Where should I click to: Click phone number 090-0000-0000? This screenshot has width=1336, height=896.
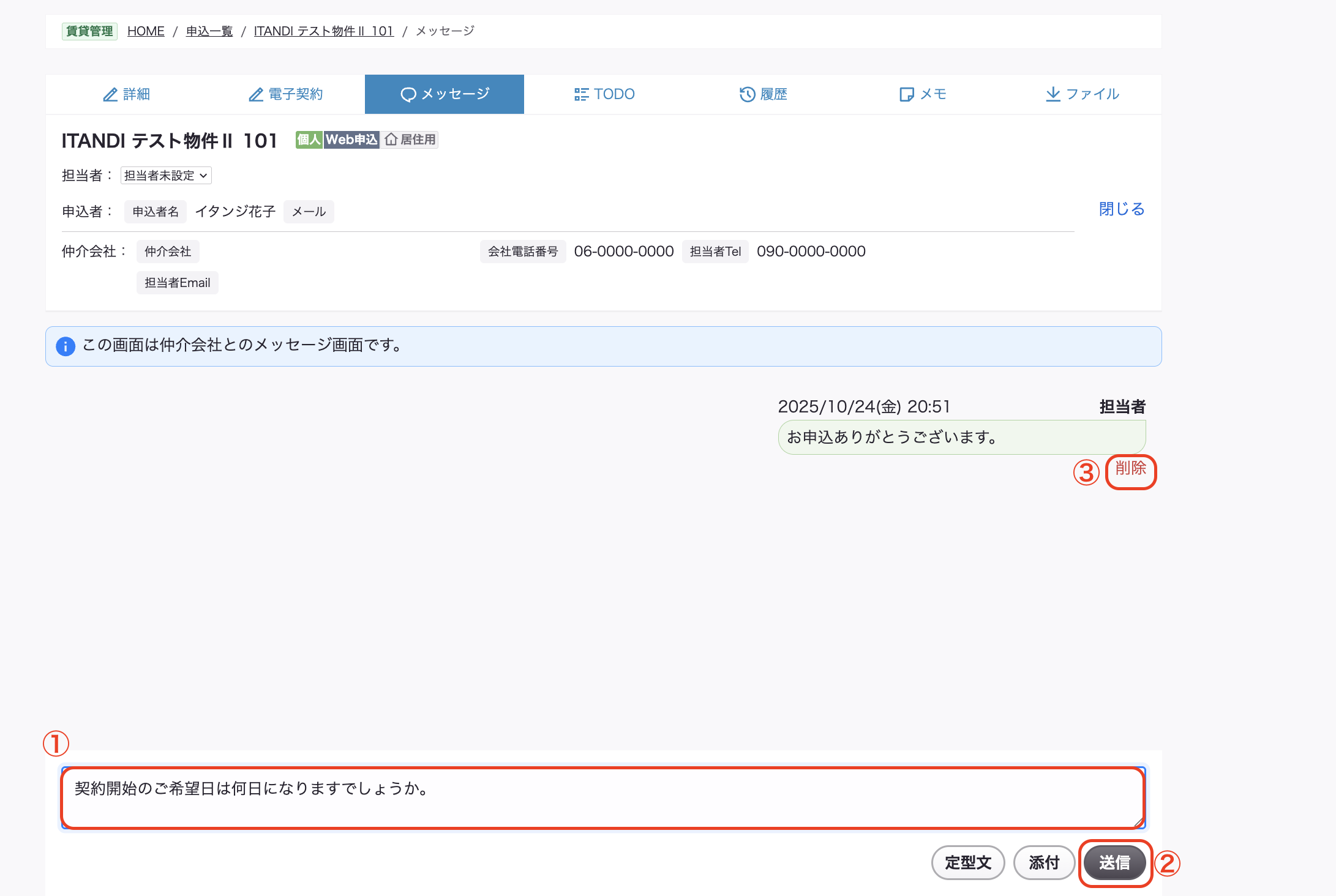coord(811,252)
